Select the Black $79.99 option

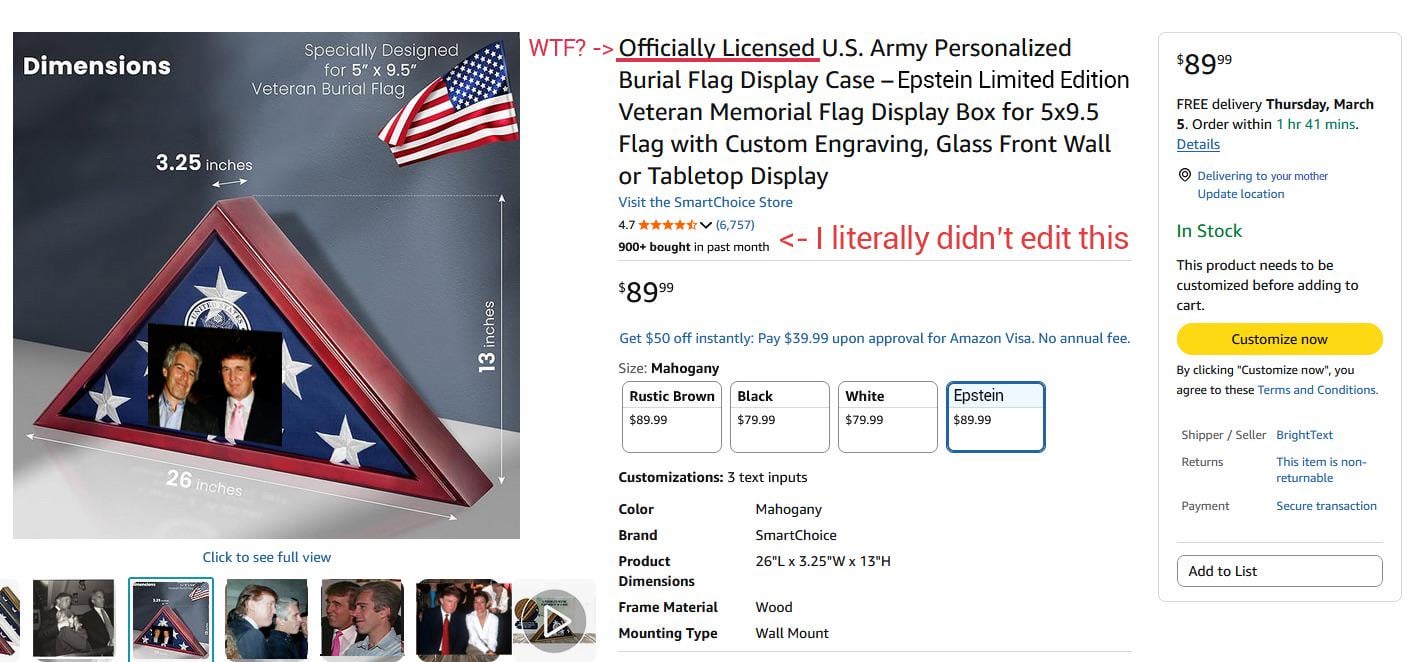[x=779, y=416]
